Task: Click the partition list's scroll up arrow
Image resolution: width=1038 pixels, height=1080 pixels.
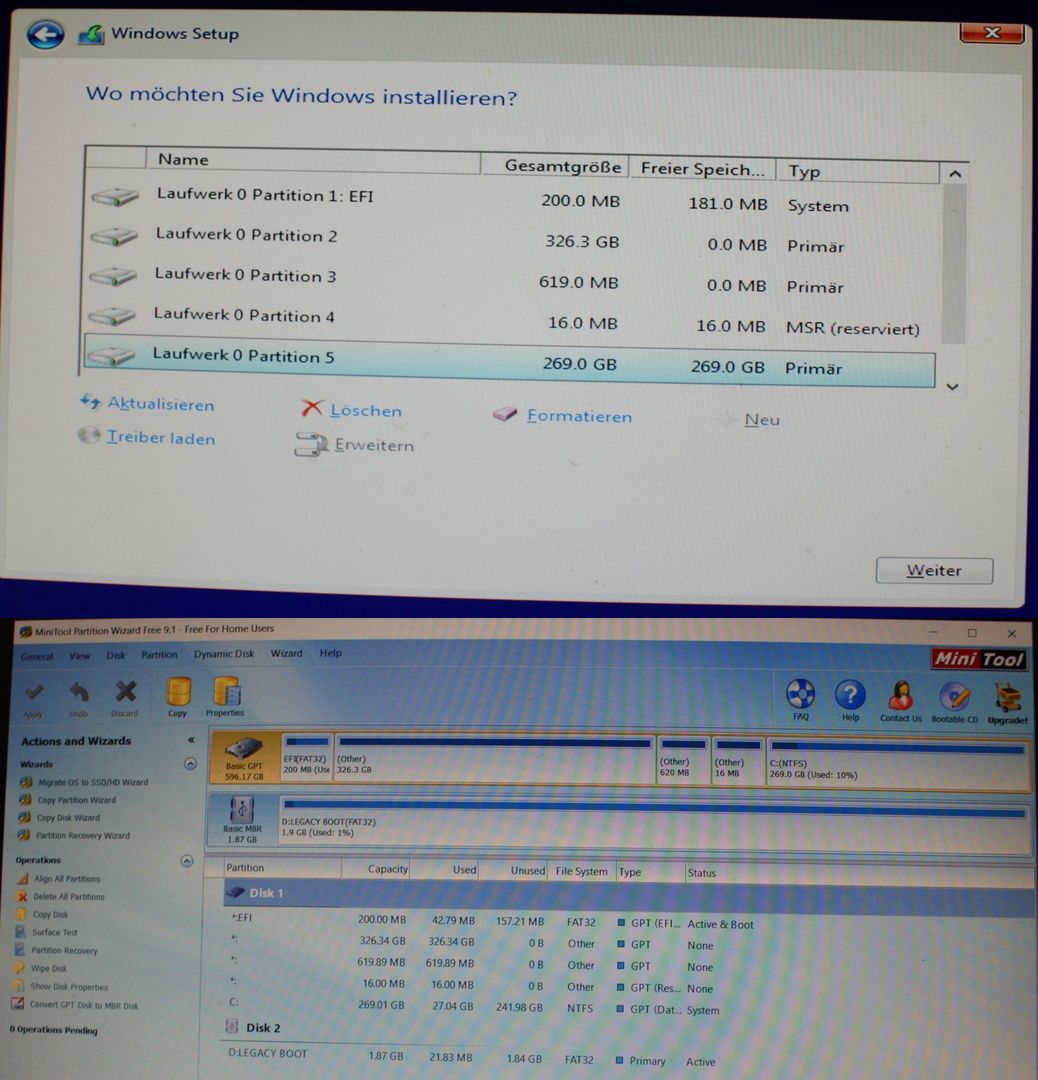Action: tap(955, 174)
